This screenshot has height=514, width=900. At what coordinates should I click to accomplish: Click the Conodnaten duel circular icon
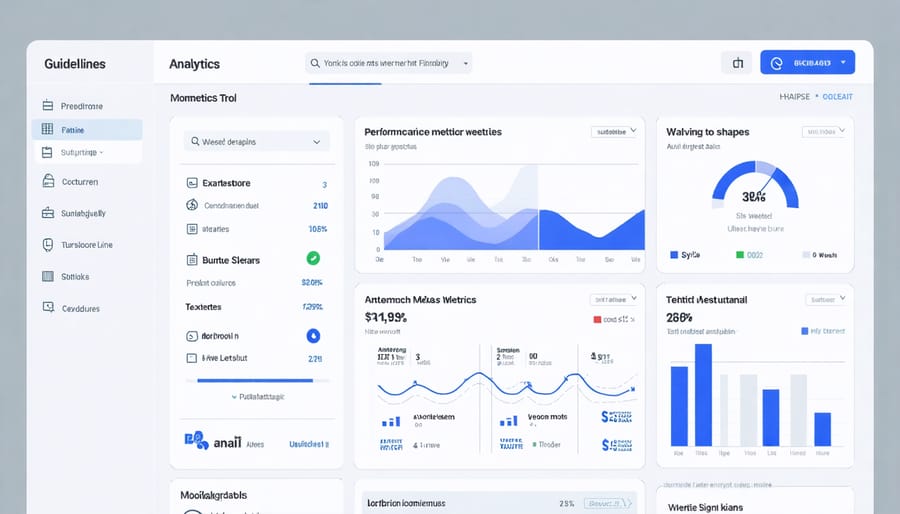(x=192, y=205)
